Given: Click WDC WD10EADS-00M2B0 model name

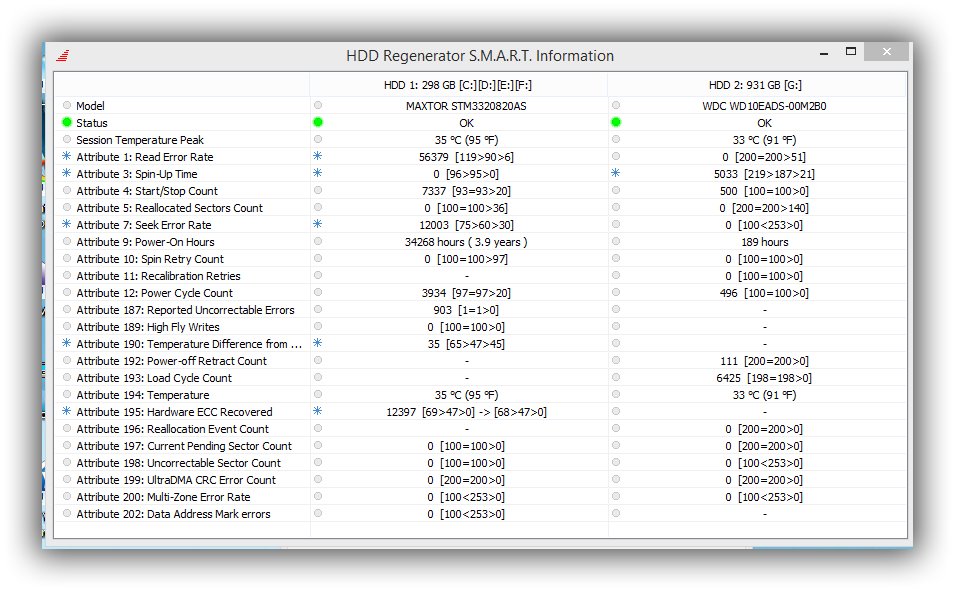Looking at the screenshot, I should point(764,106).
